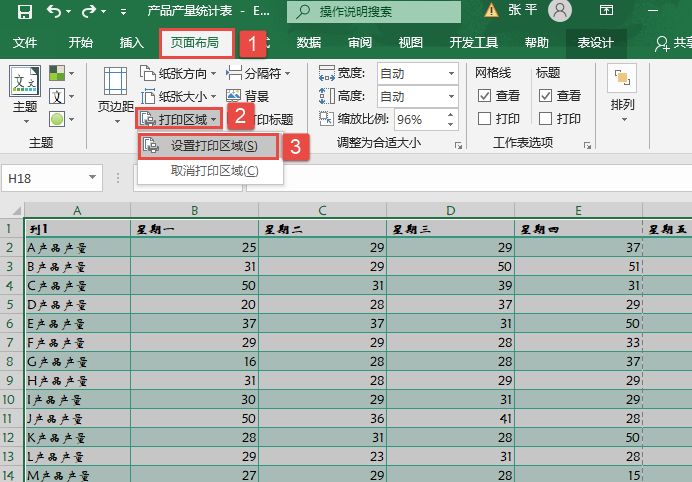Click the 星期三 header cell
The height and width of the screenshot is (482, 692).
pos(451,229)
